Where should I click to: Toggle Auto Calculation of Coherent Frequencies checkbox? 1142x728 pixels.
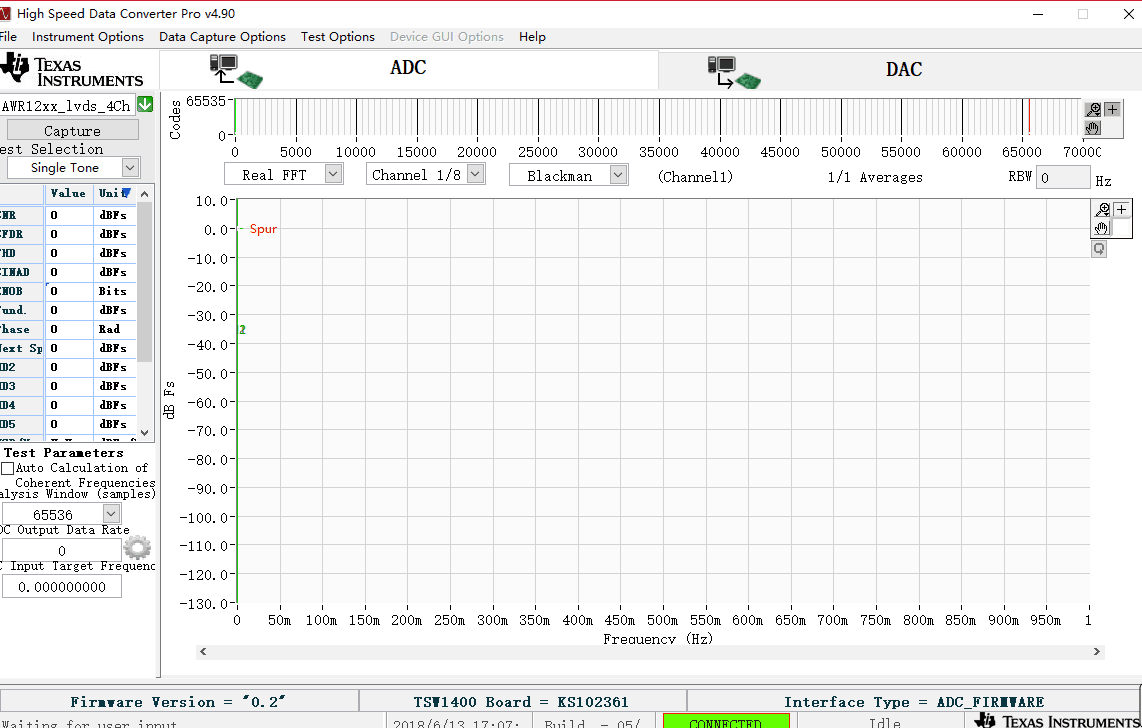point(7,468)
